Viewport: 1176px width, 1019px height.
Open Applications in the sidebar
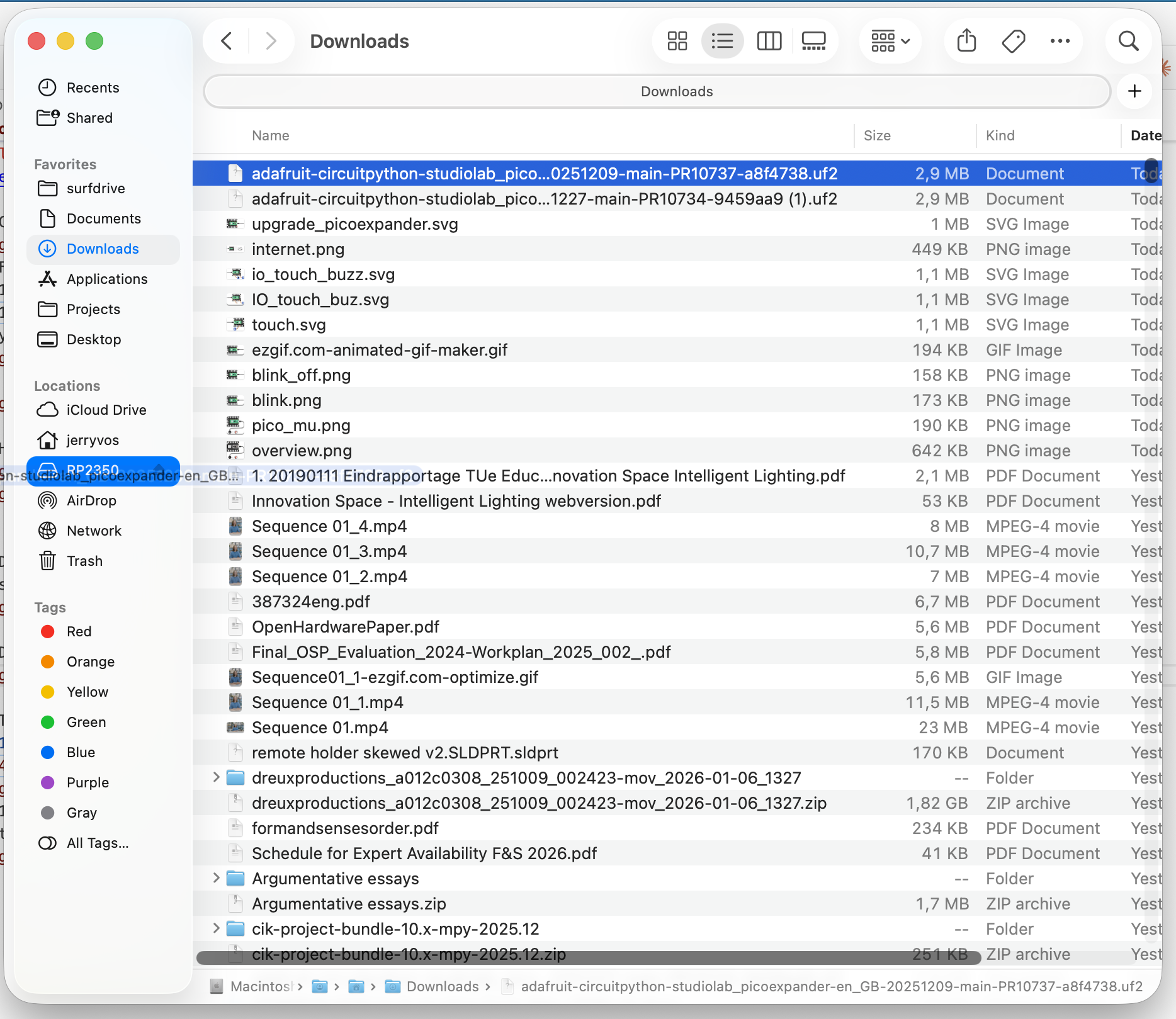[107, 279]
